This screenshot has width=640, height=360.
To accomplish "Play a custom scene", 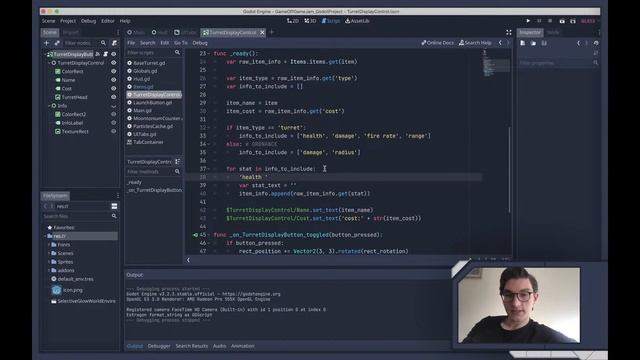I will click(573, 21).
